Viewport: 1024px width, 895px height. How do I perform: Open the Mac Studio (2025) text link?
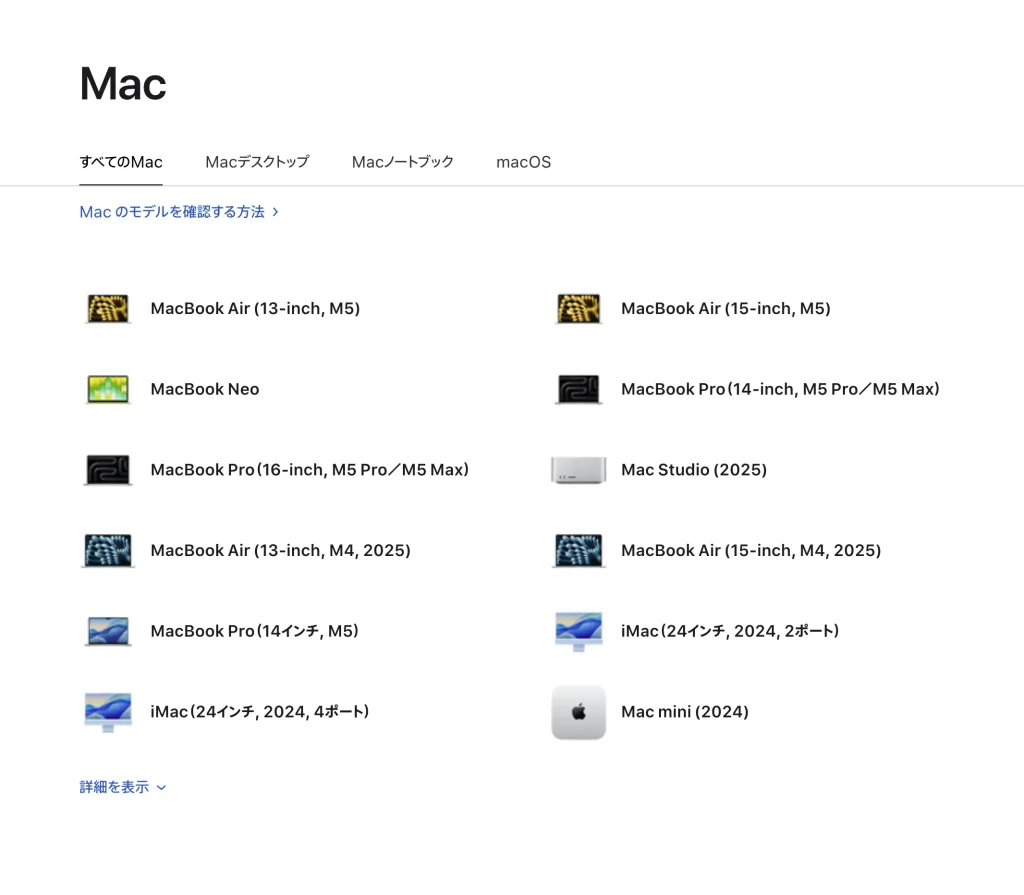693,470
